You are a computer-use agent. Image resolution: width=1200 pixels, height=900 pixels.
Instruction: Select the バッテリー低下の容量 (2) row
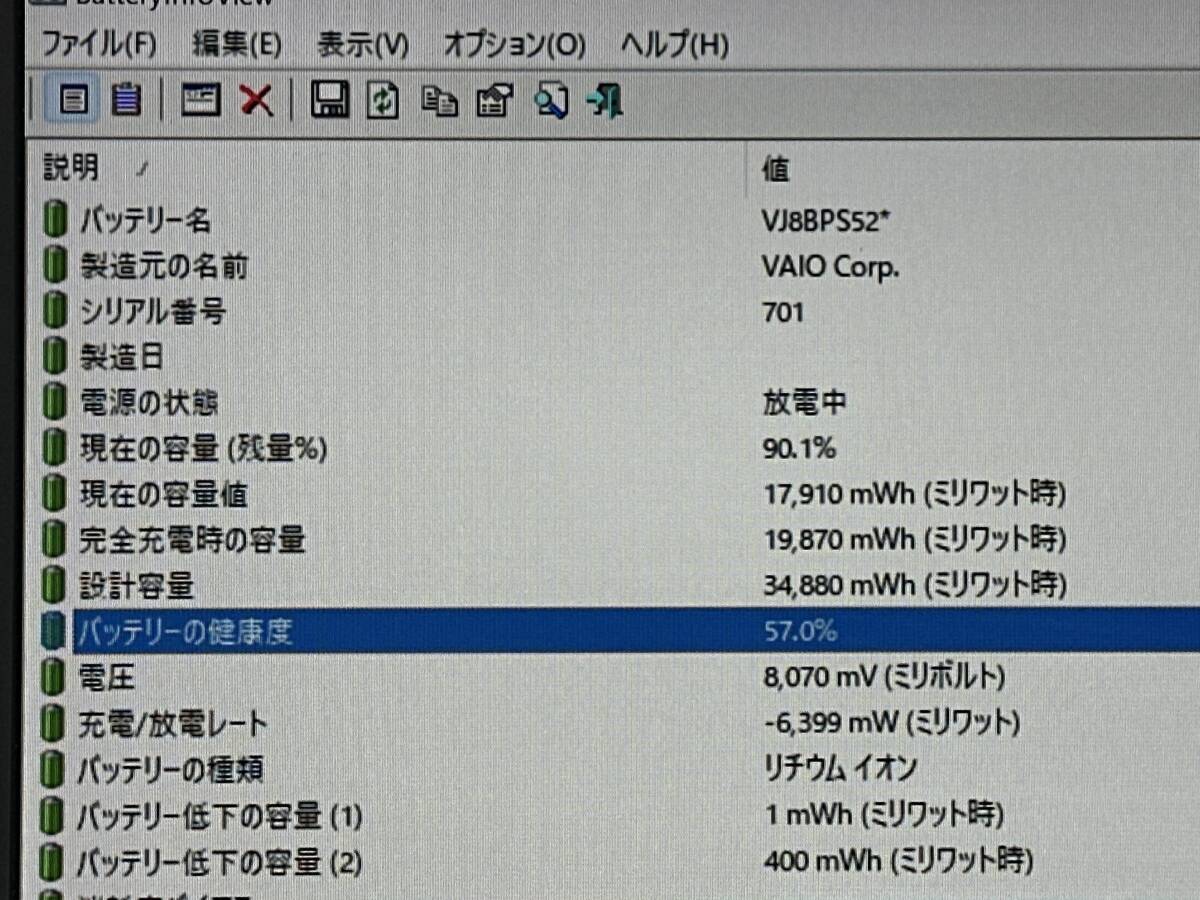point(620,862)
